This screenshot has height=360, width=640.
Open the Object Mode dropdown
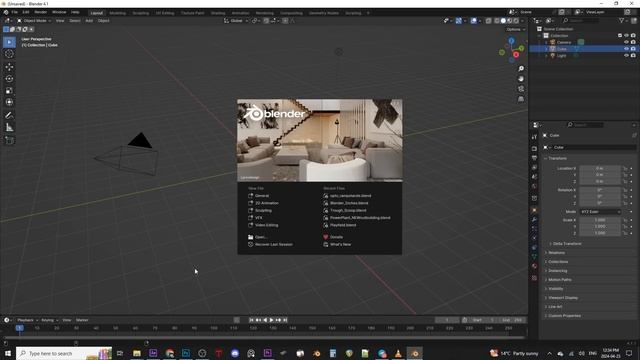click(34, 20)
